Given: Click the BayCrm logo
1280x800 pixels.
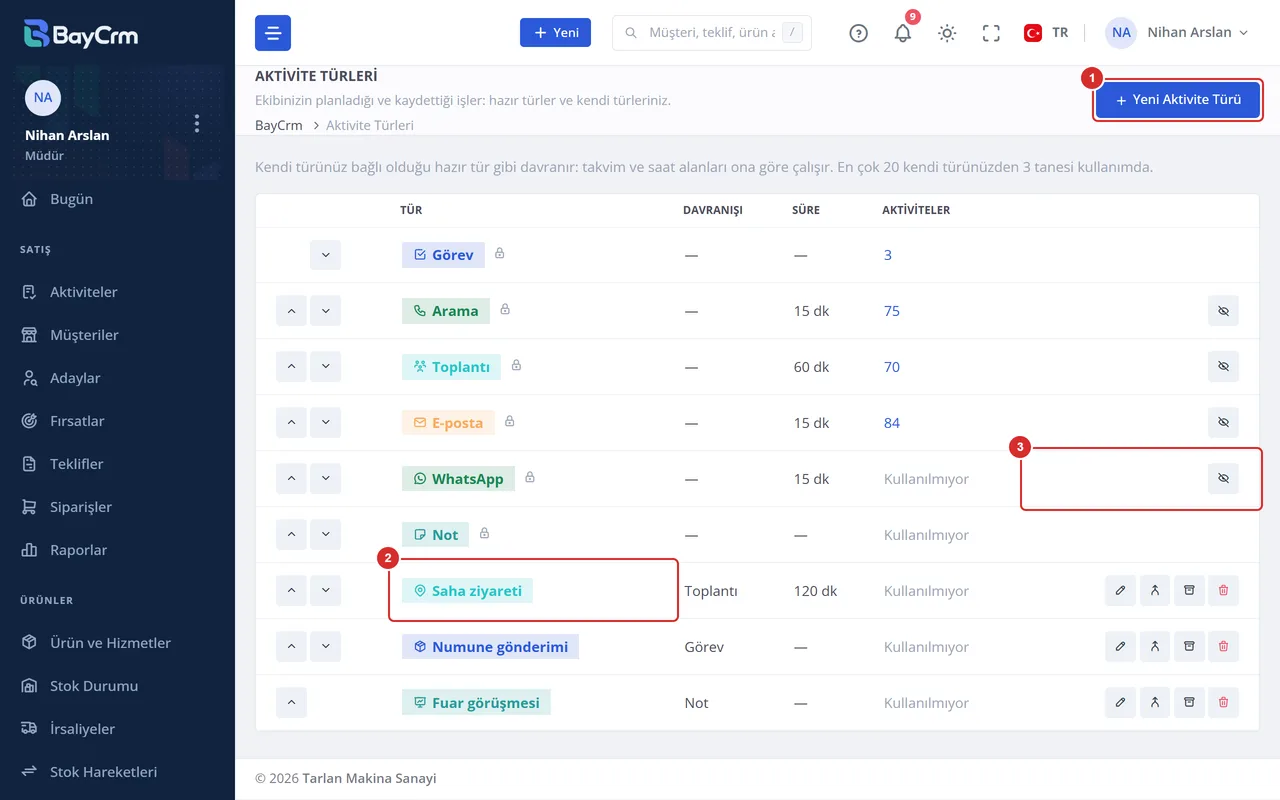Looking at the screenshot, I should pos(81,34).
